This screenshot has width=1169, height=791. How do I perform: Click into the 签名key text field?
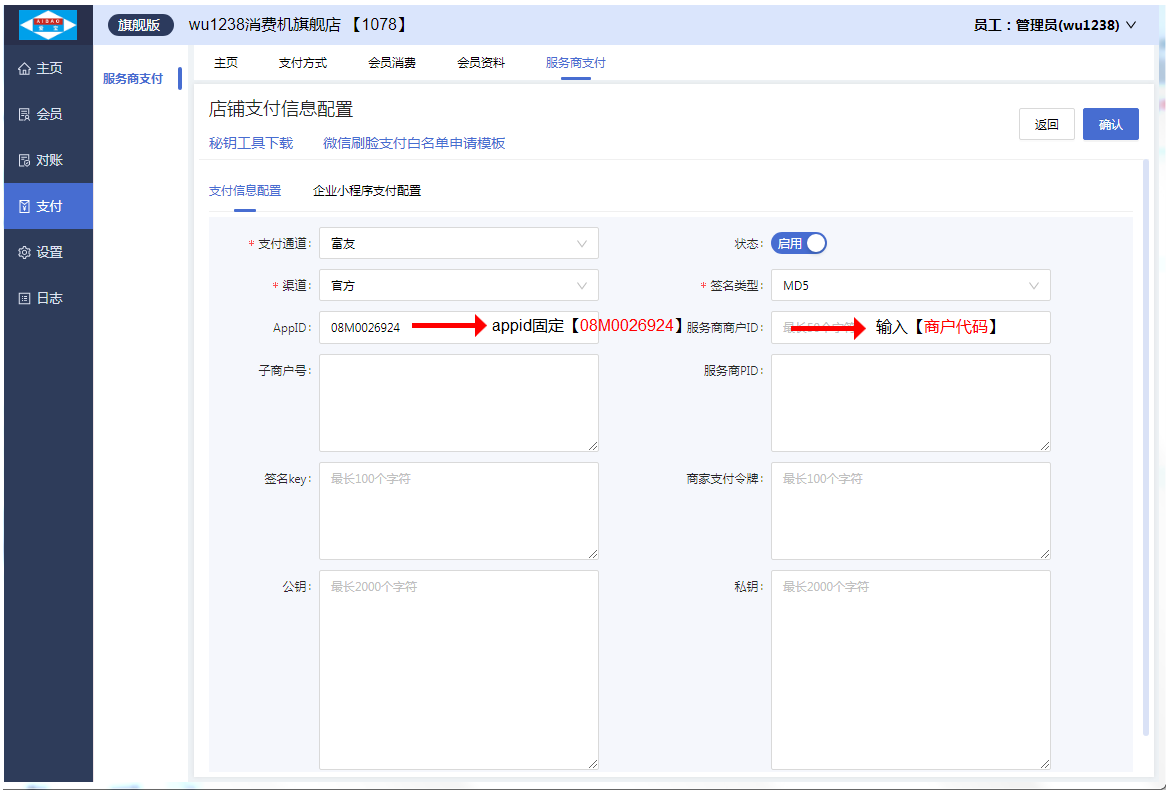[458, 510]
